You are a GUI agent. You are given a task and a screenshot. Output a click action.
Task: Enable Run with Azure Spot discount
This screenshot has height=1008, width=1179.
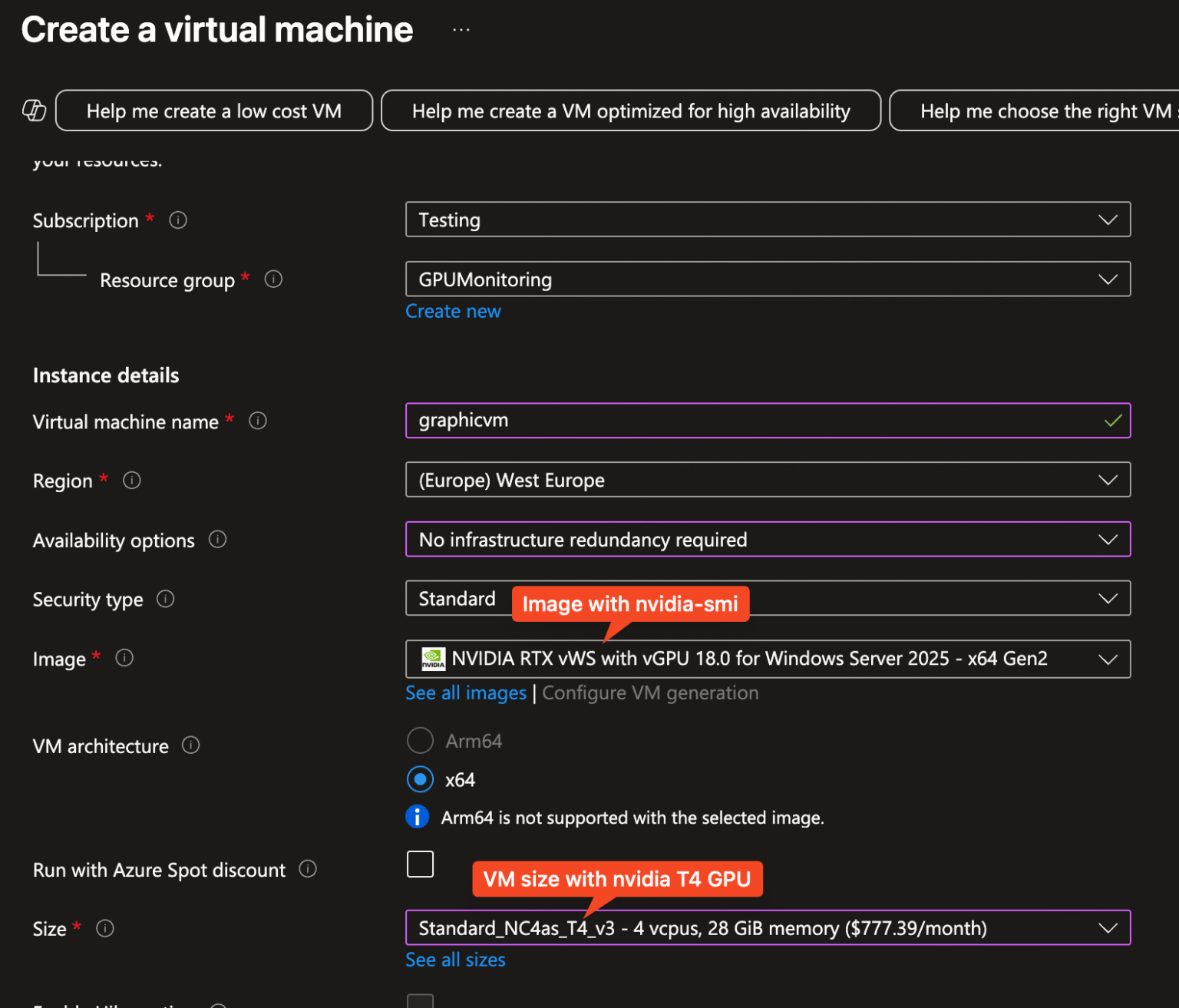[x=420, y=864]
